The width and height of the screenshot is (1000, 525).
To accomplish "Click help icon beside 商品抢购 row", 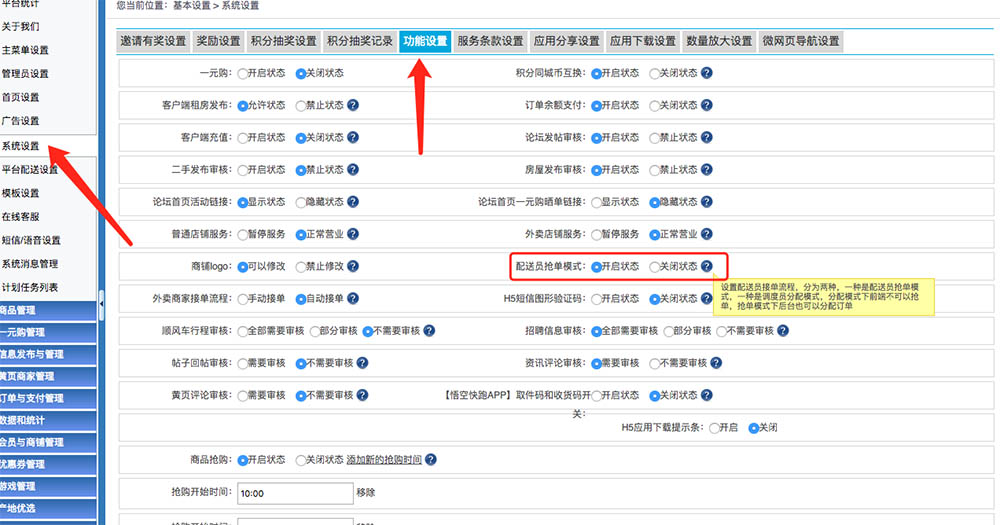I will click(x=430, y=460).
